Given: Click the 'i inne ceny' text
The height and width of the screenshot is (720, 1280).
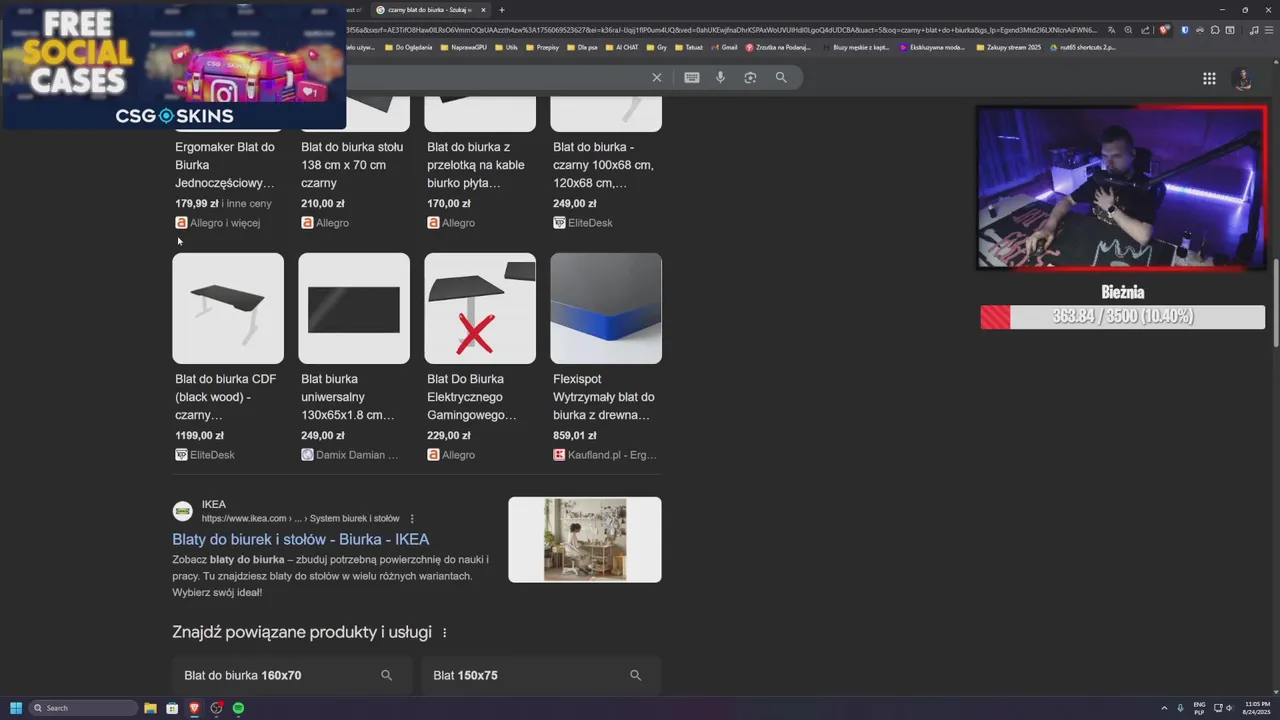Looking at the screenshot, I should click(247, 204).
